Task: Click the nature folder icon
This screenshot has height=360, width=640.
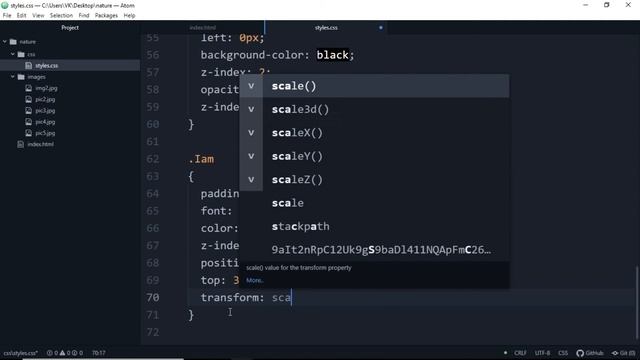Action: [x=13, y=42]
